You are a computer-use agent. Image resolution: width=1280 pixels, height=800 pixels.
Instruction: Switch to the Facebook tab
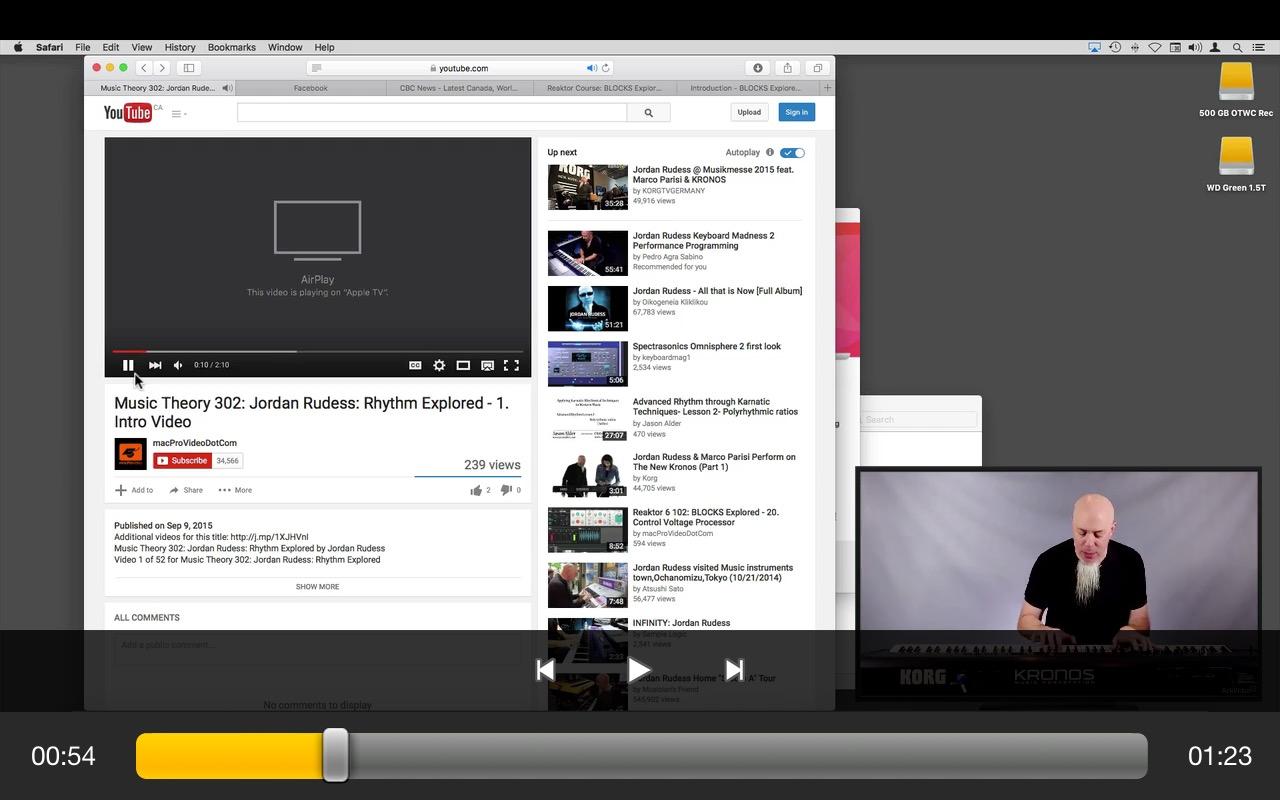click(x=311, y=88)
